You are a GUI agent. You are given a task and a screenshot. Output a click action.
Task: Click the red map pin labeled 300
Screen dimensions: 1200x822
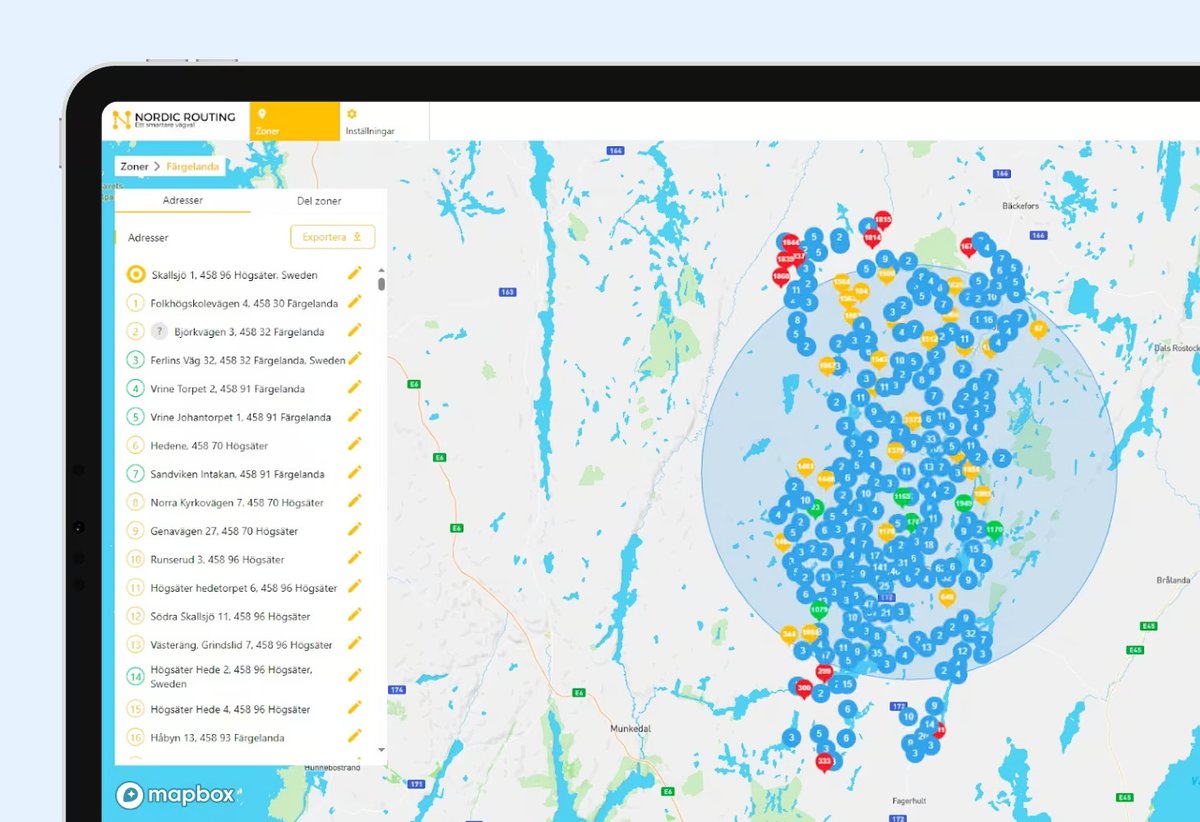coord(803,688)
